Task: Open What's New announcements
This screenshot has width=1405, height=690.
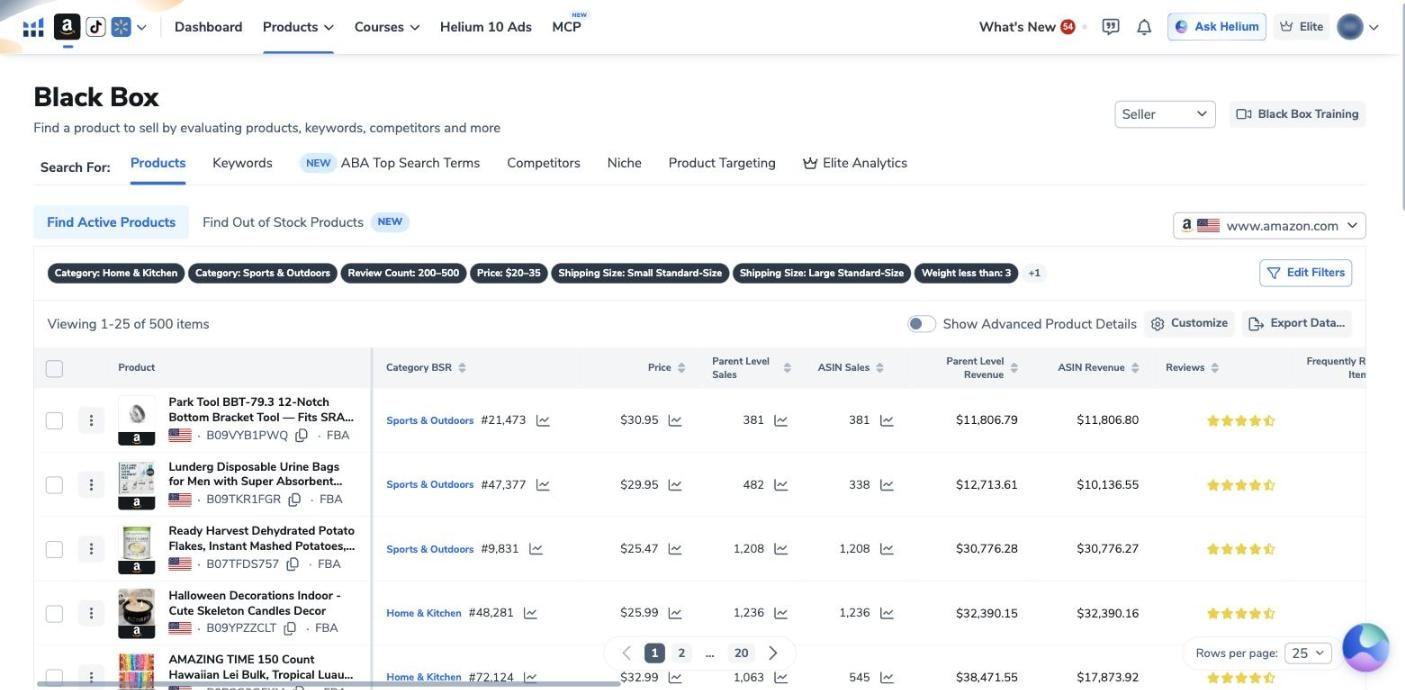Action: [x=1027, y=27]
